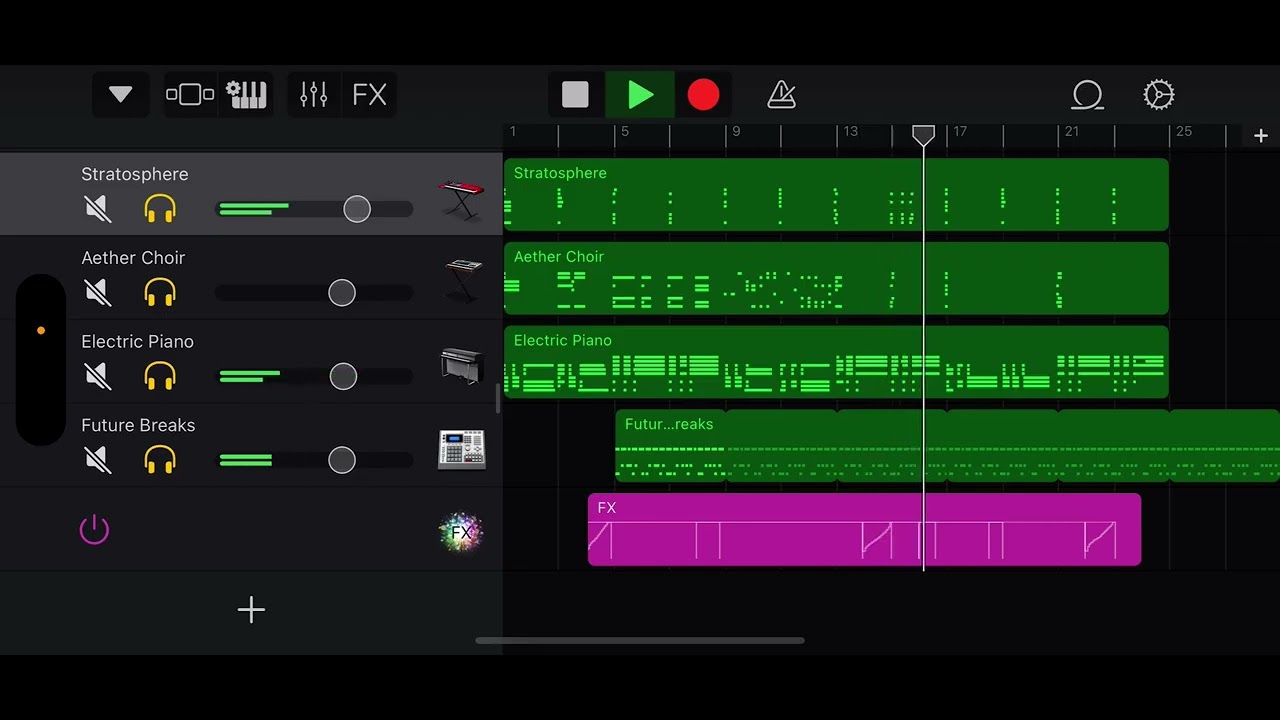This screenshot has width=1280, height=720.
Task: Adjust the Future Breaks volume slider knob
Action: click(342, 460)
